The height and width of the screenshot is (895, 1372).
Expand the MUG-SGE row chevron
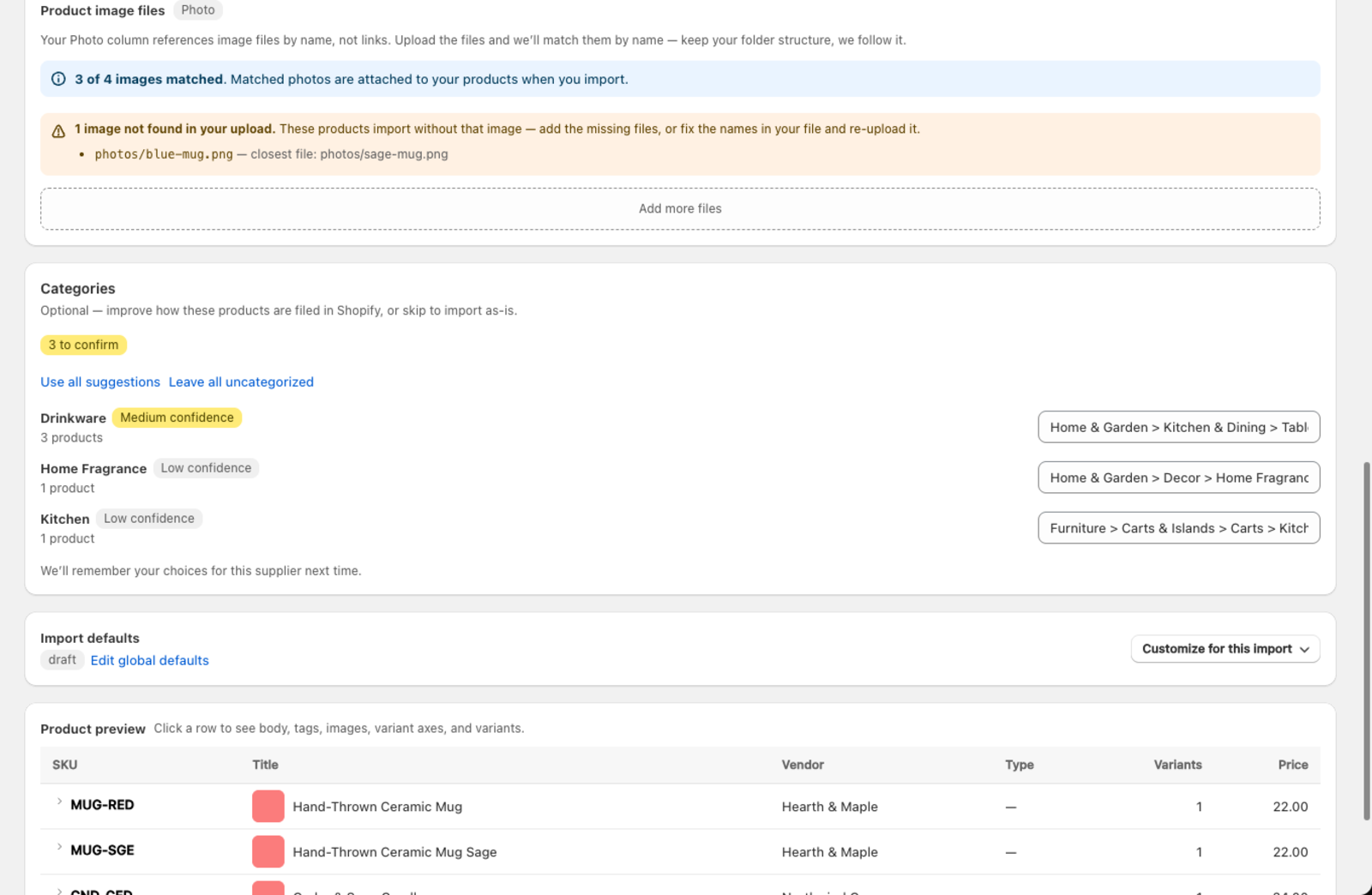coord(59,848)
